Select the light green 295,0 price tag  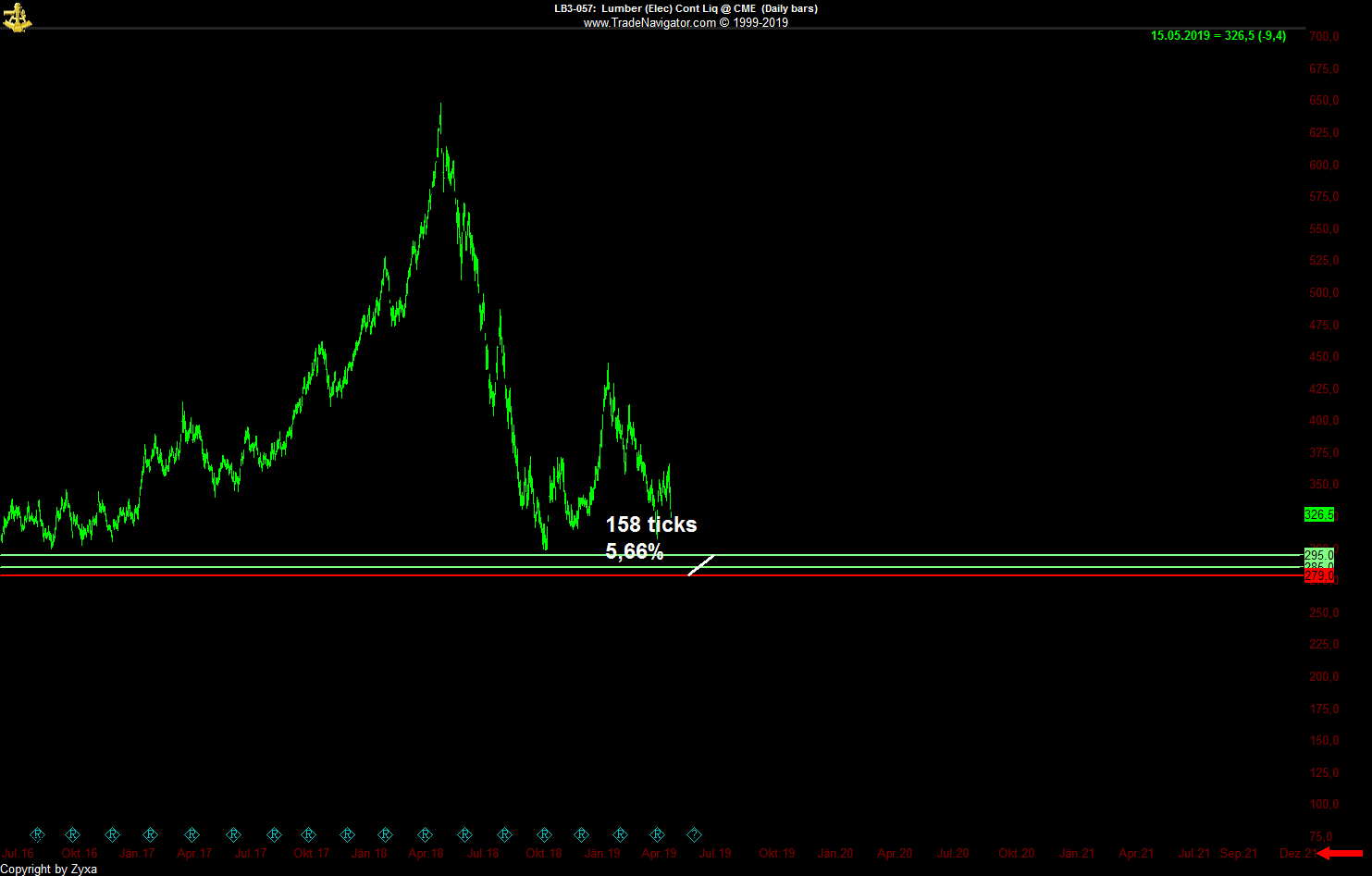[1318, 555]
